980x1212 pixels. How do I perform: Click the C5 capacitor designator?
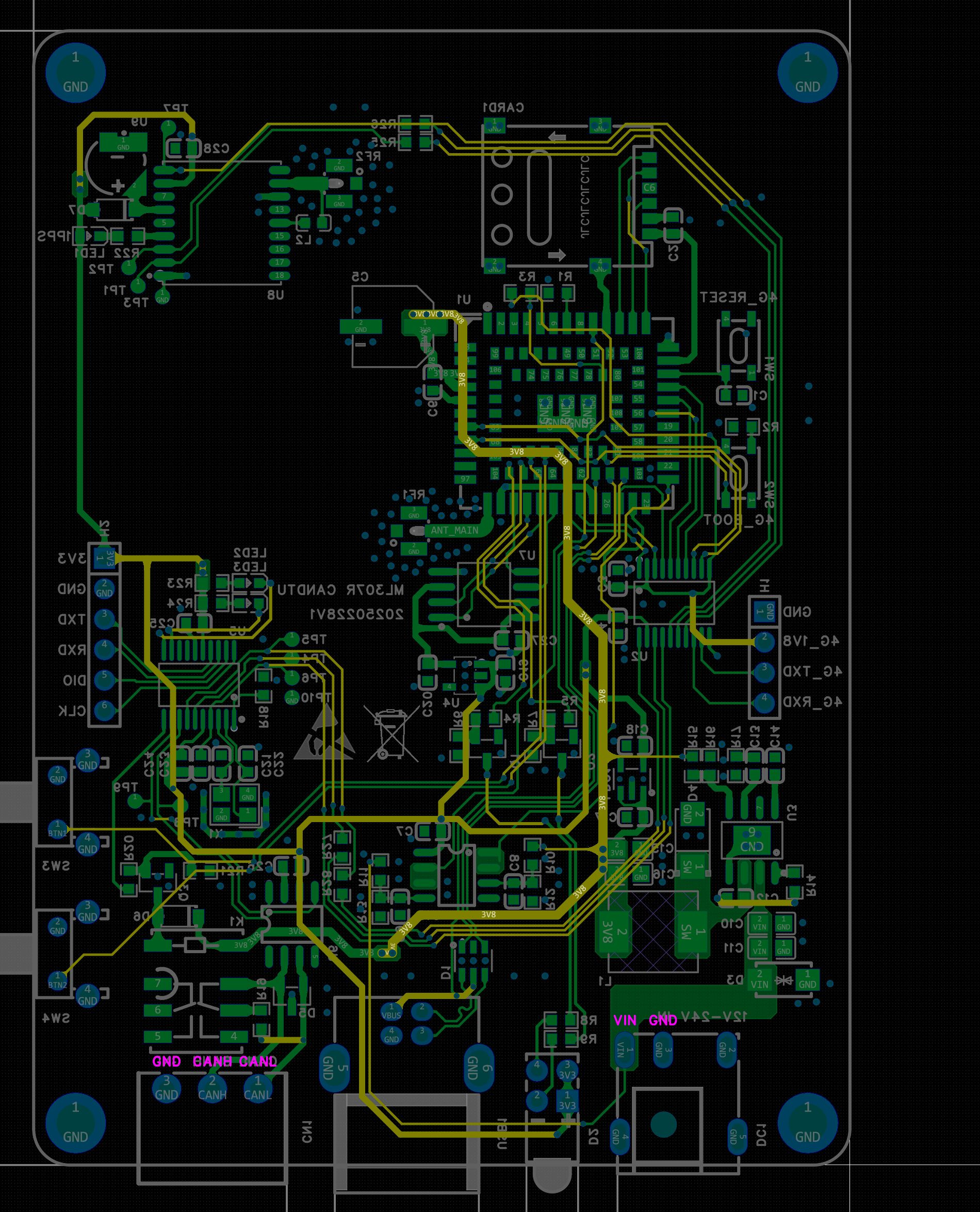[x=360, y=276]
